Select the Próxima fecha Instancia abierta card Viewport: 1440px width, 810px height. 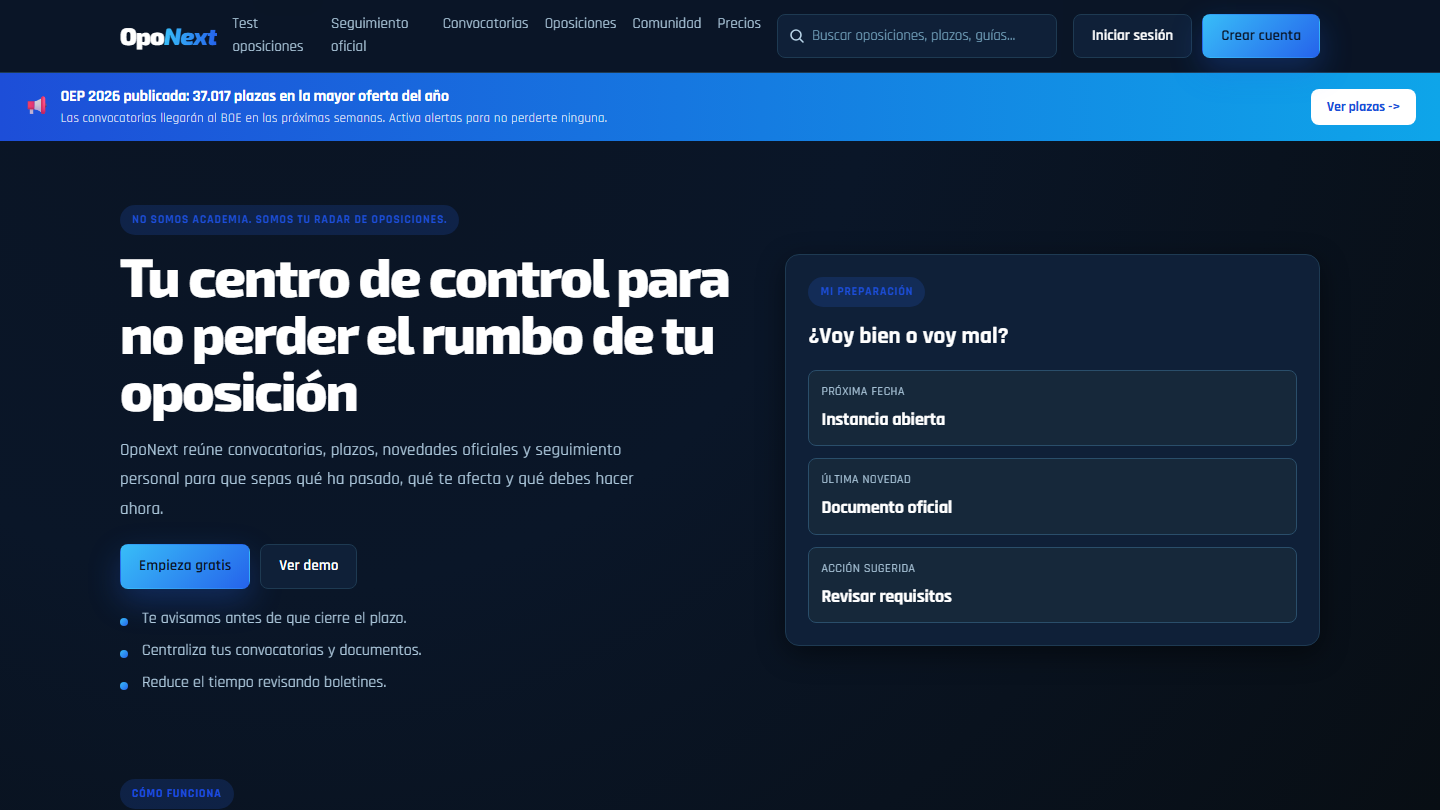1052,408
